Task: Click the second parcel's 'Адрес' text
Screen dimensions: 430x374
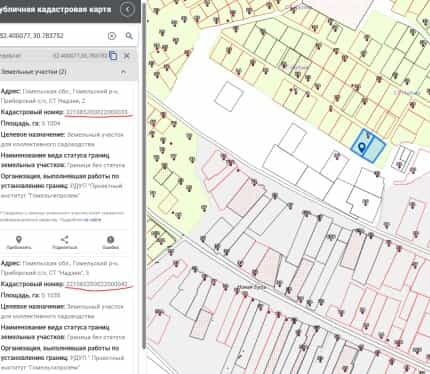Action: coord(60,268)
